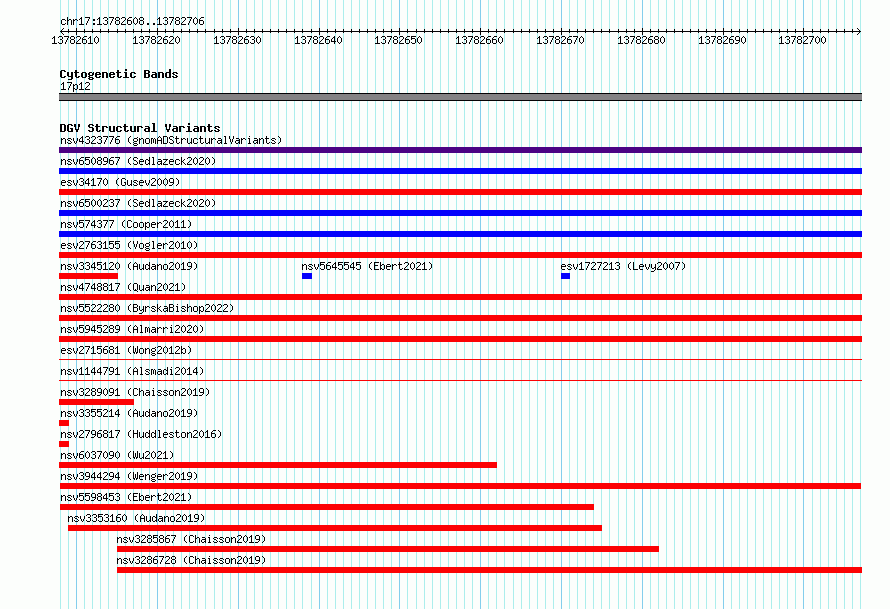
Task: Click the short red nsv3345120 bar
Action: [x=89, y=276]
